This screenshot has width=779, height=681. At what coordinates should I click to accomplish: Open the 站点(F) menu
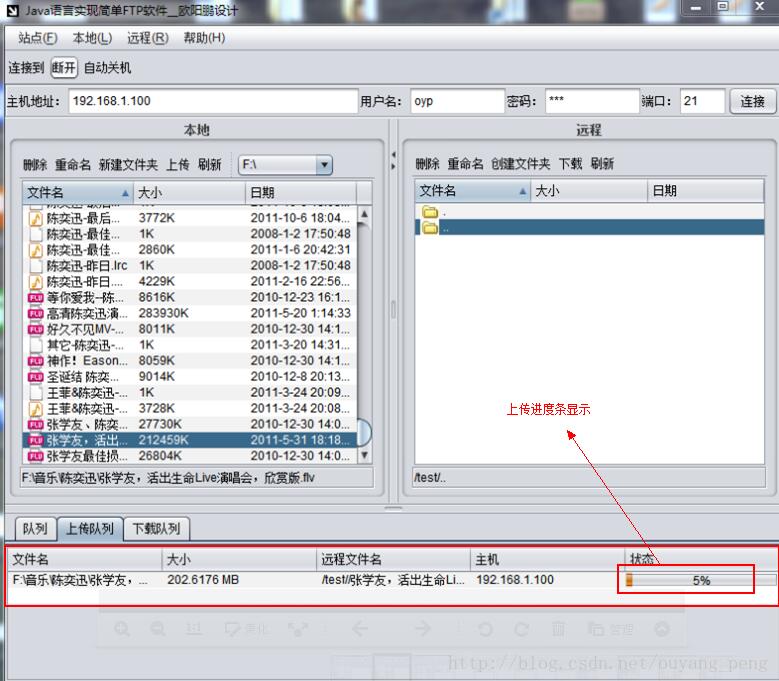tap(37, 38)
